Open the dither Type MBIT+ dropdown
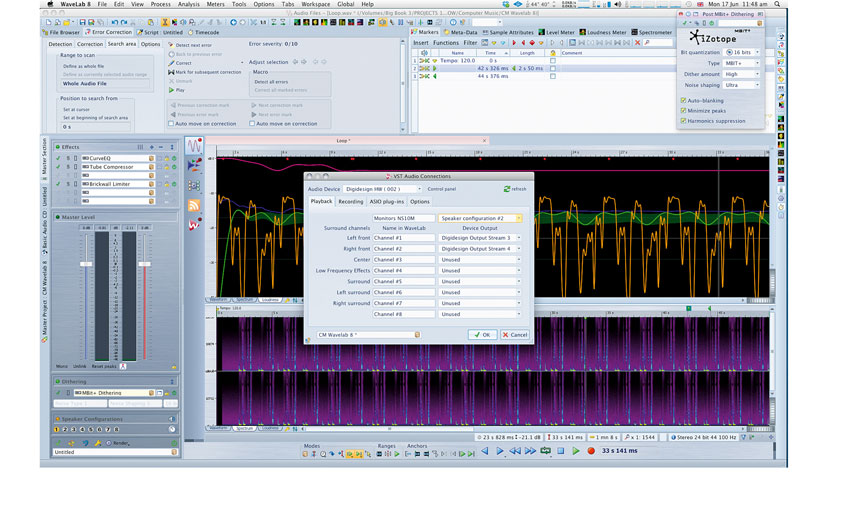The height and width of the screenshot is (505, 850). tap(742, 63)
